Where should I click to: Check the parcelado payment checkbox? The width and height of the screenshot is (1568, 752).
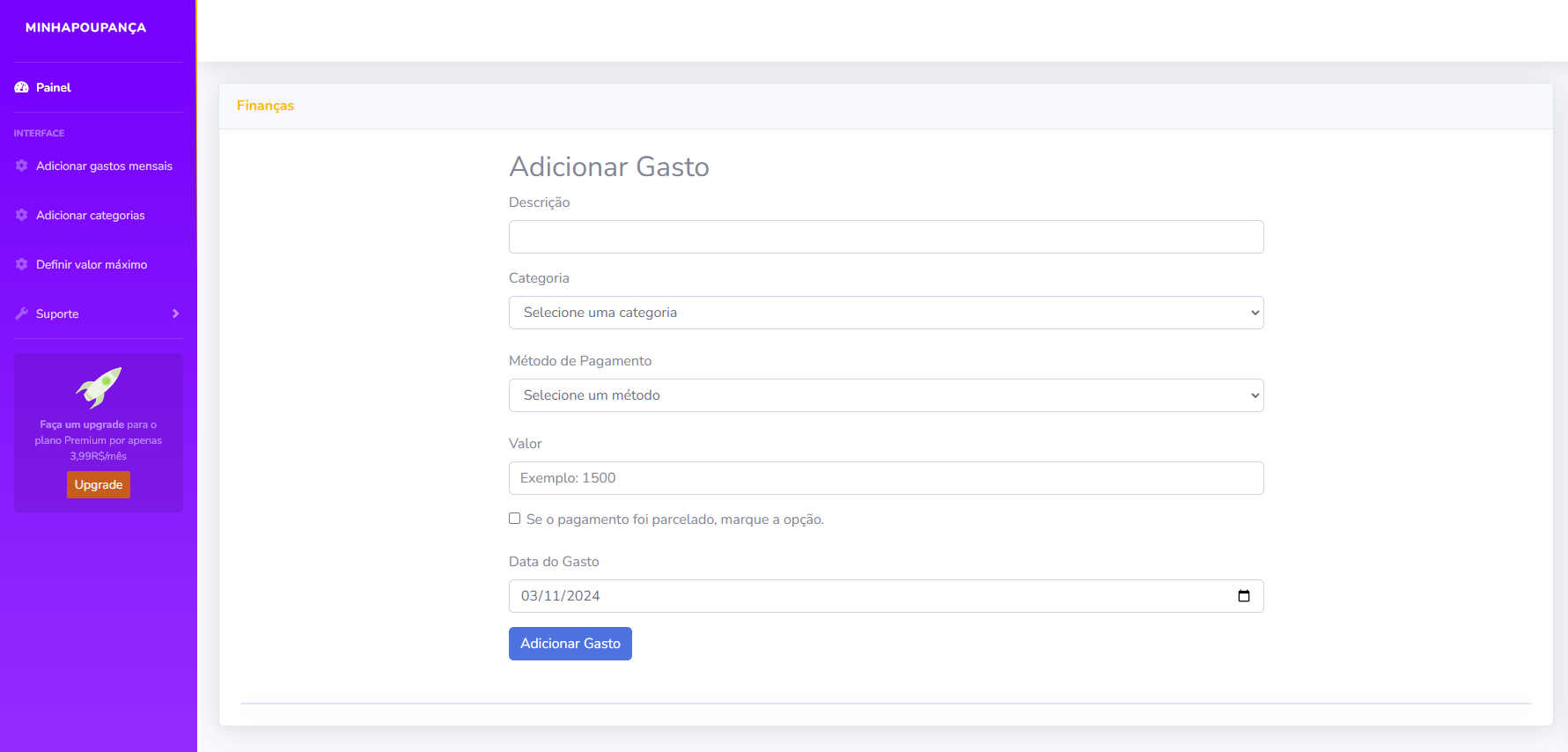(x=515, y=519)
